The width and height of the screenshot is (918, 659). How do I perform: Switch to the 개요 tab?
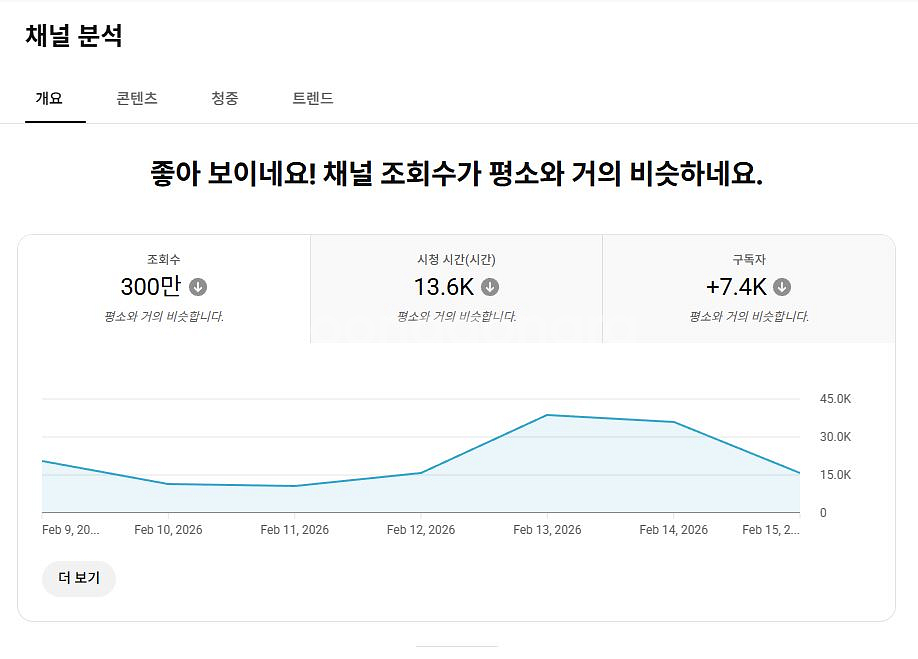pos(49,98)
